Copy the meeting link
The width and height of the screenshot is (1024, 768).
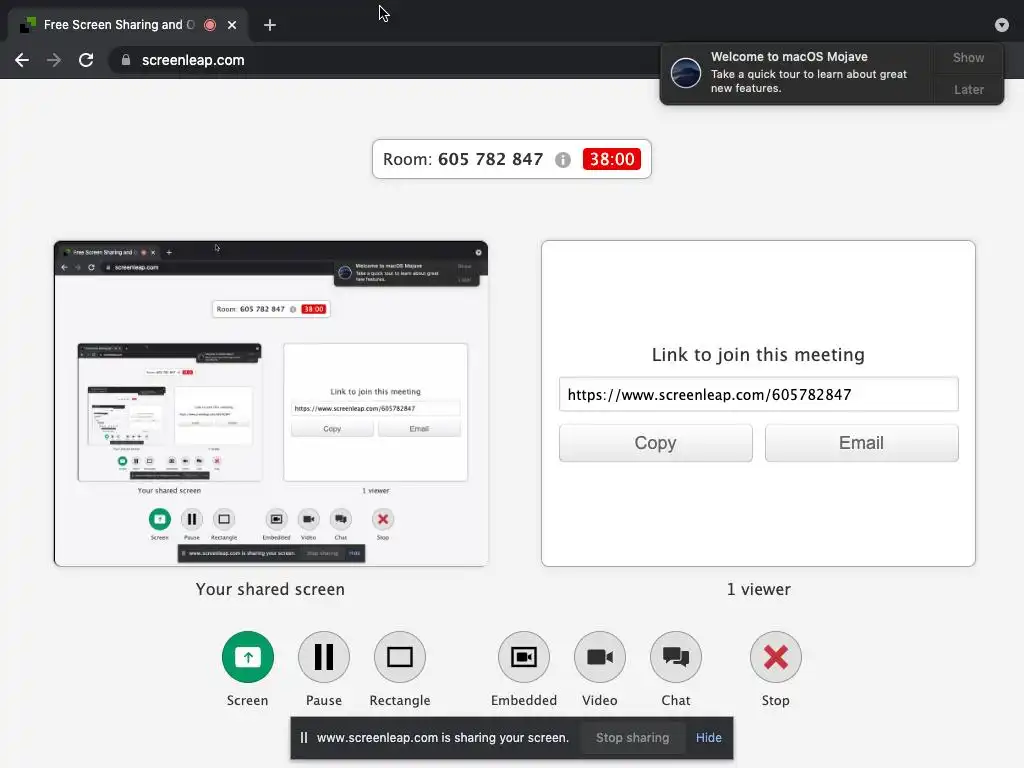[x=655, y=443]
